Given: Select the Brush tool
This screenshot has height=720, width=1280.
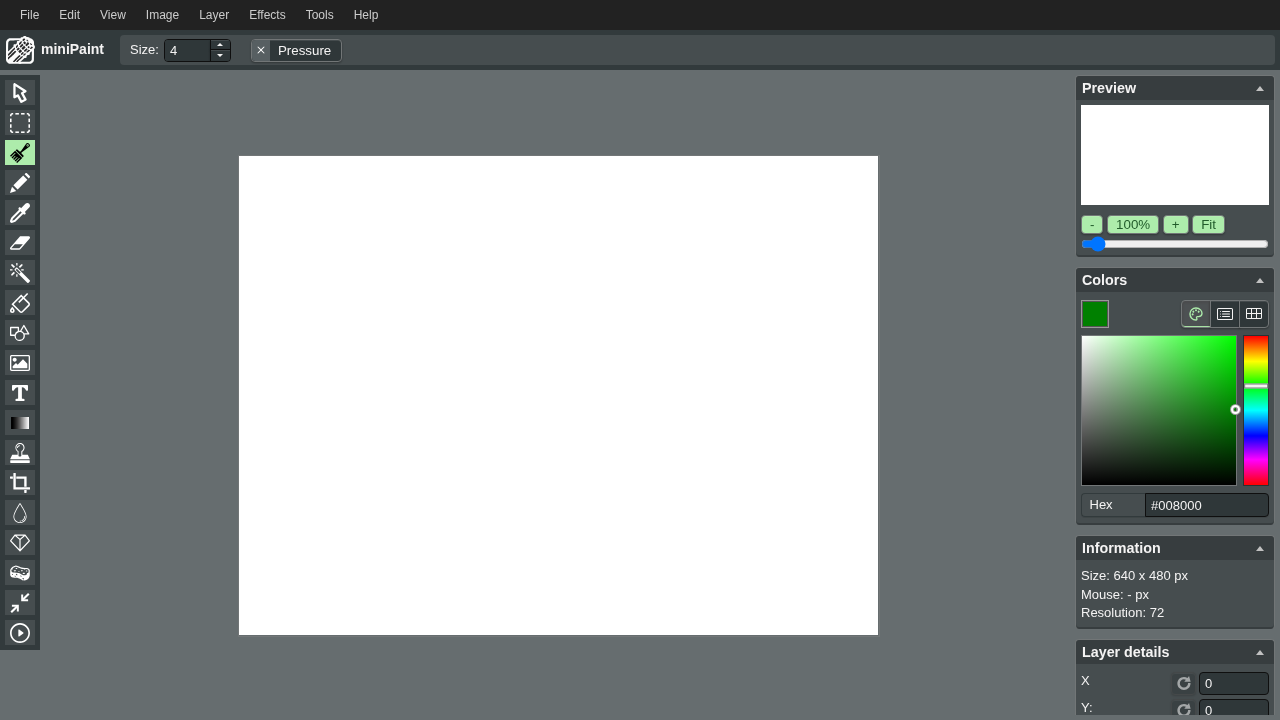Looking at the screenshot, I should 20,153.
